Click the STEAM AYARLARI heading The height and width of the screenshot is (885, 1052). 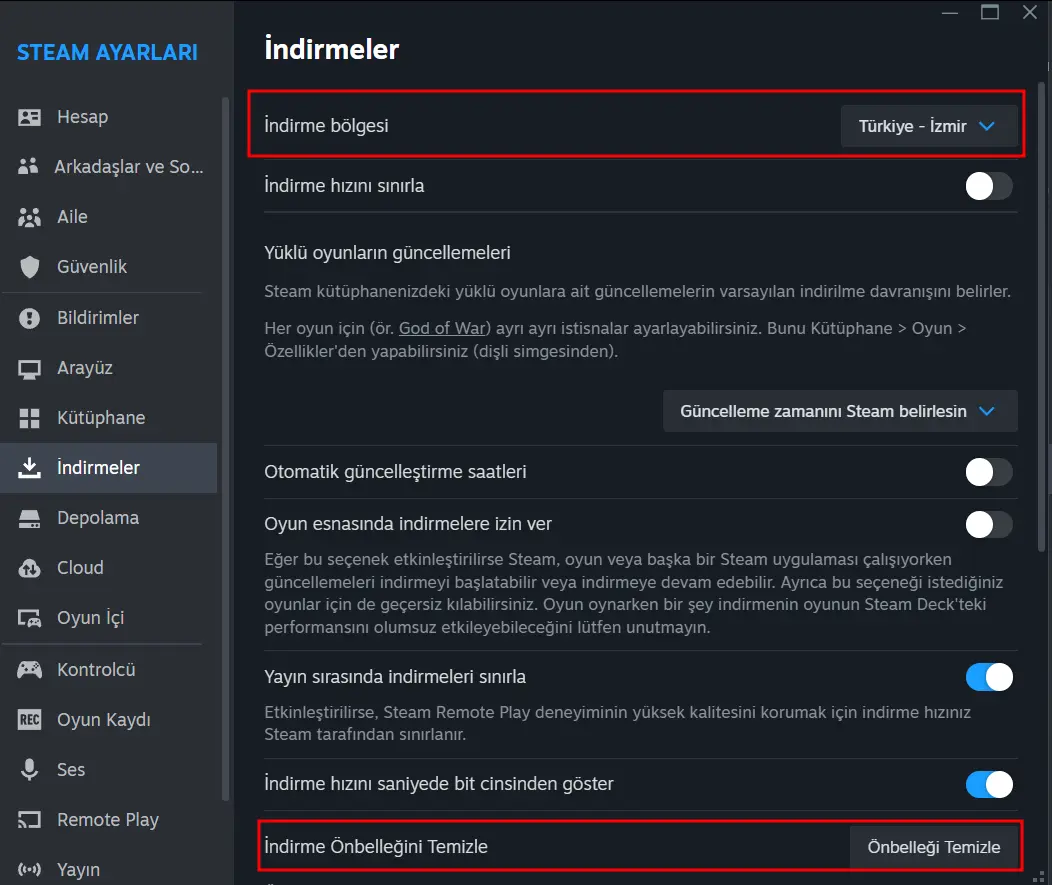pos(107,52)
